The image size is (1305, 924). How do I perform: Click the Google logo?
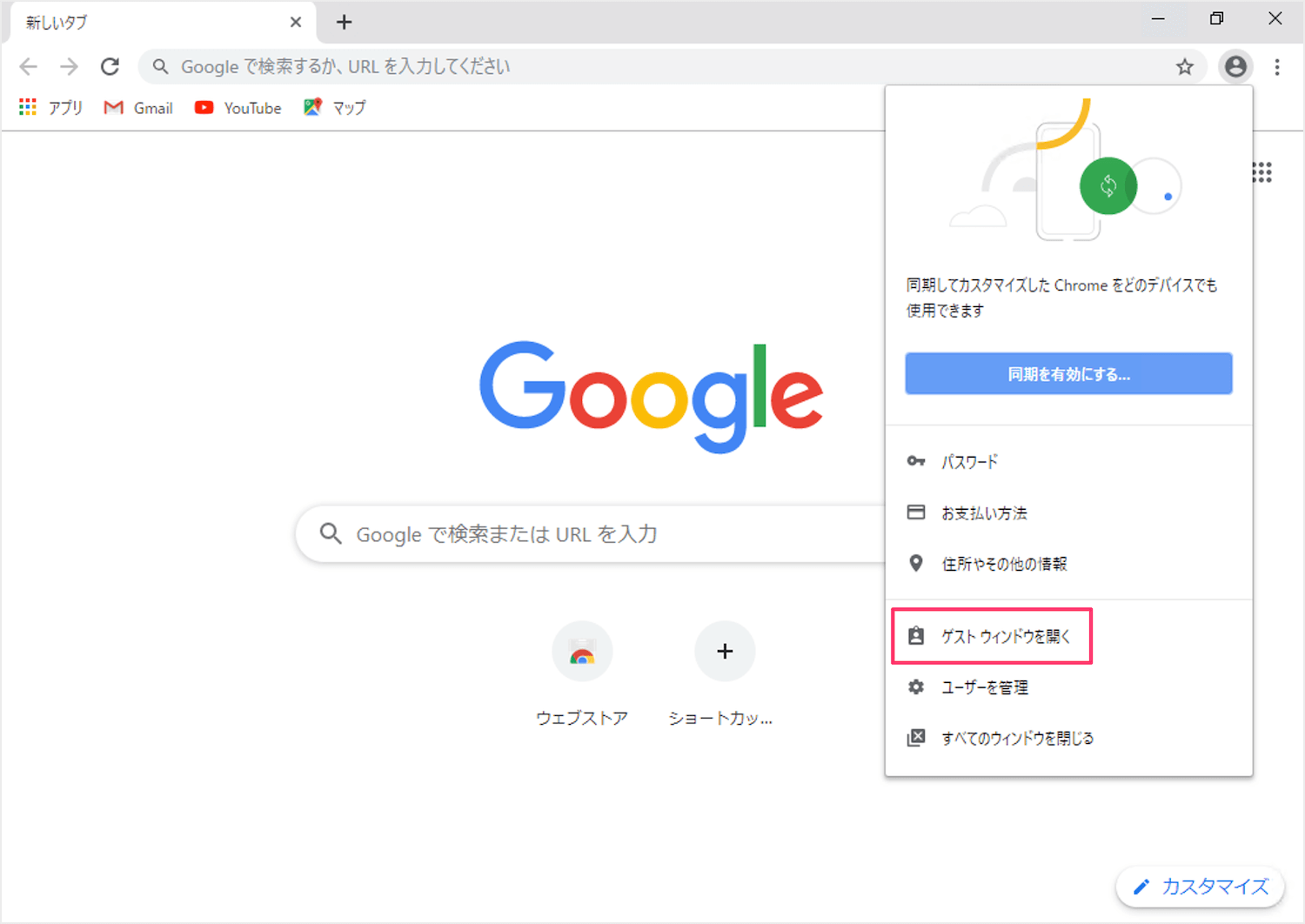pyautogui.click(x=651, y=396)
